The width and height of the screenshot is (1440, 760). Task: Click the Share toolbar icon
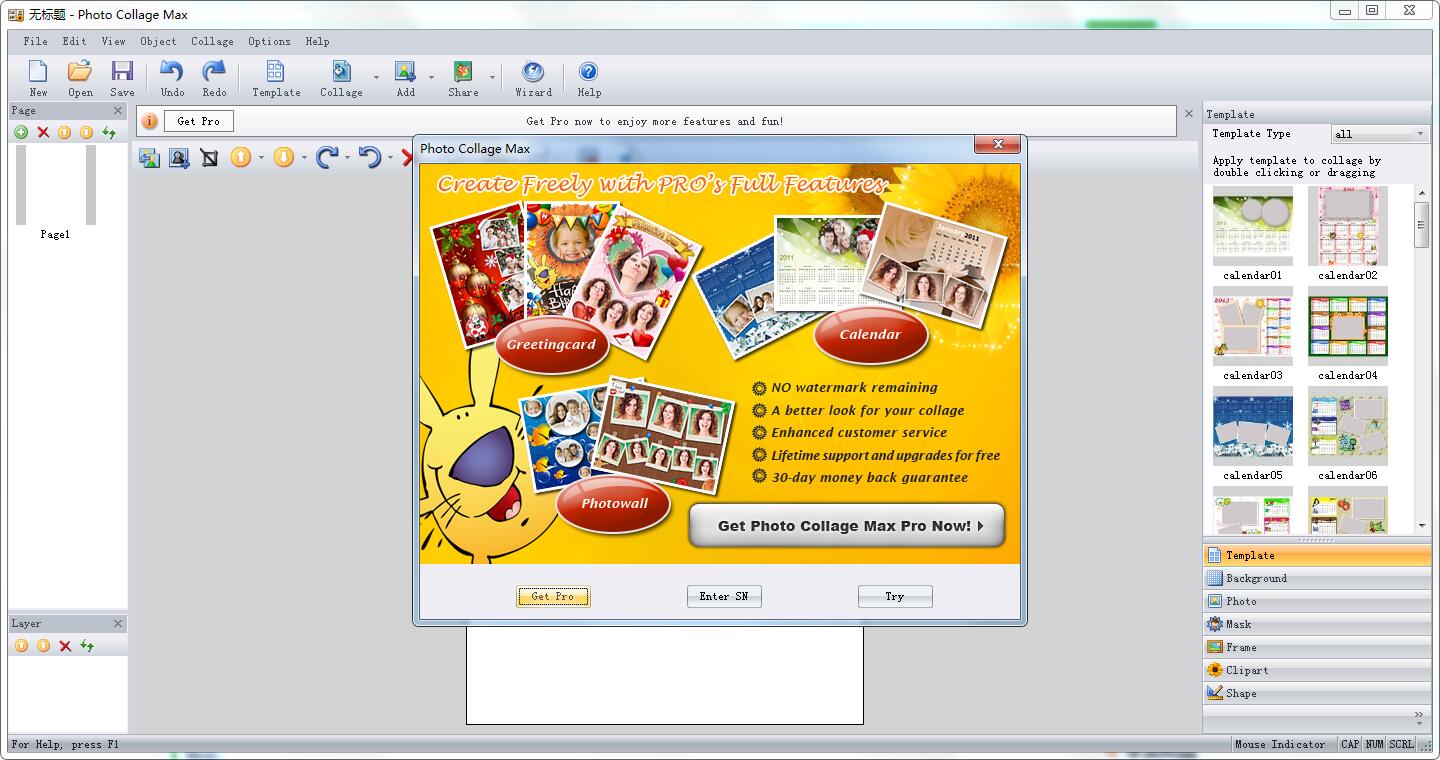click(463, 72)
